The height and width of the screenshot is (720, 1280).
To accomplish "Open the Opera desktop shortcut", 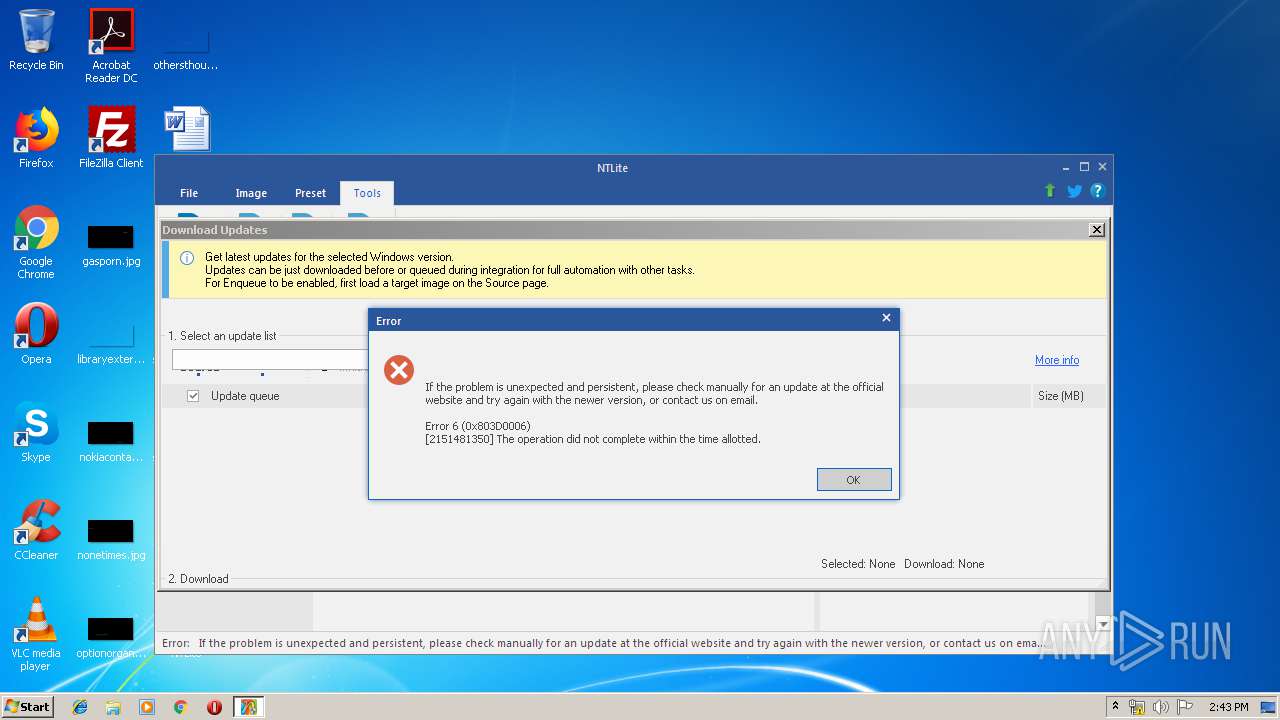I will coord(36,333).
